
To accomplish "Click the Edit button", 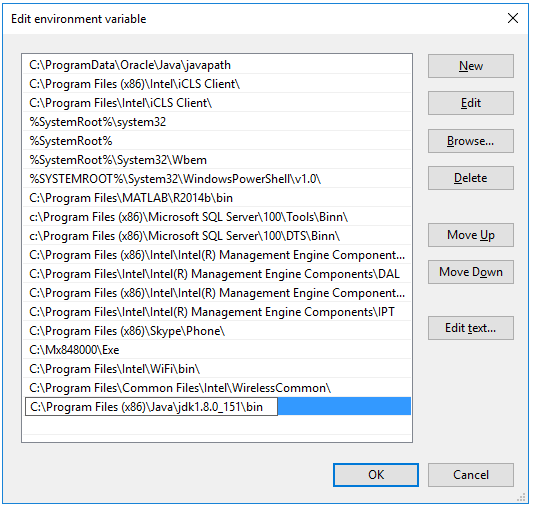I will point(470,103).
